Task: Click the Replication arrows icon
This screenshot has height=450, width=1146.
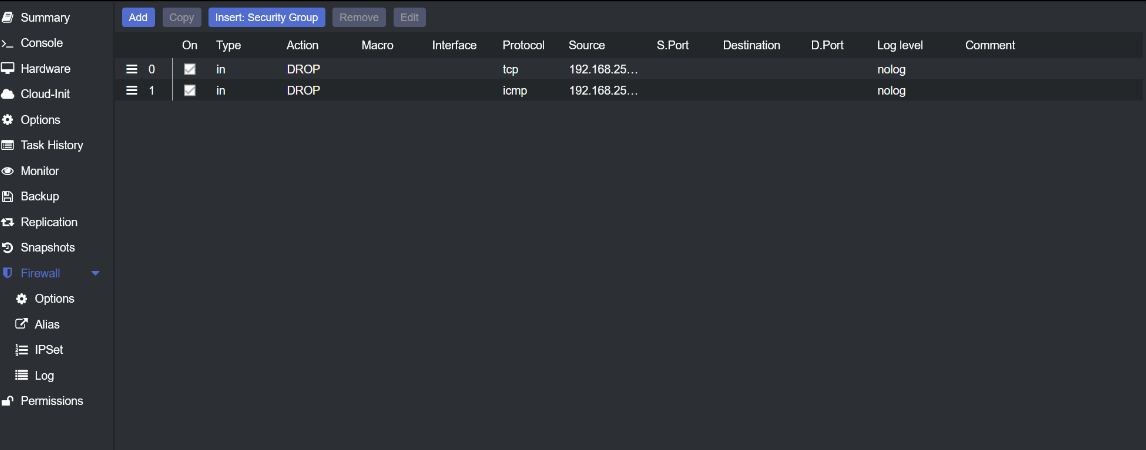Action: [8, 222]
